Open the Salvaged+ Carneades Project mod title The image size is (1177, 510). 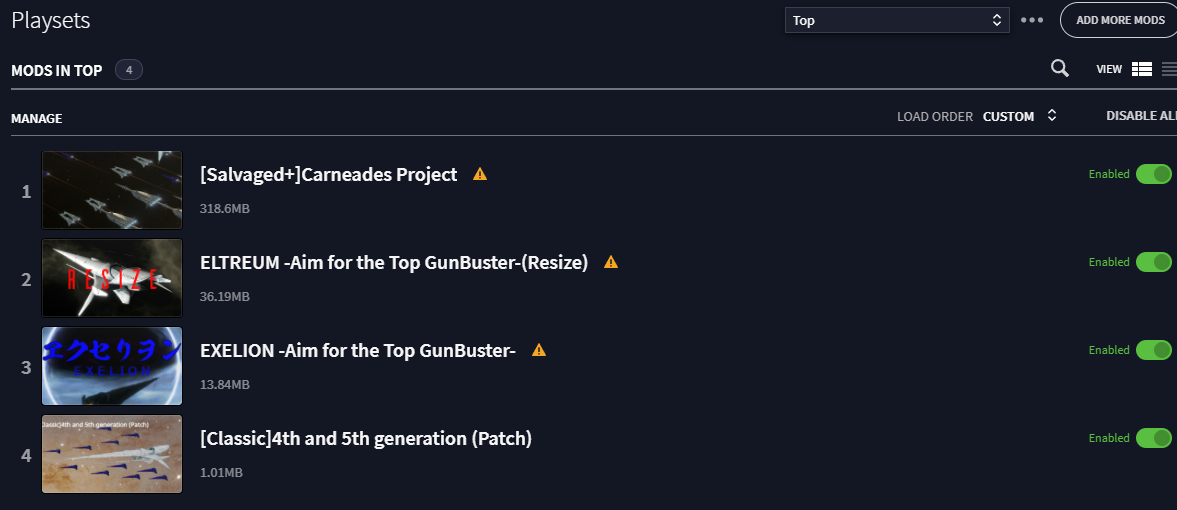[329, 174]
